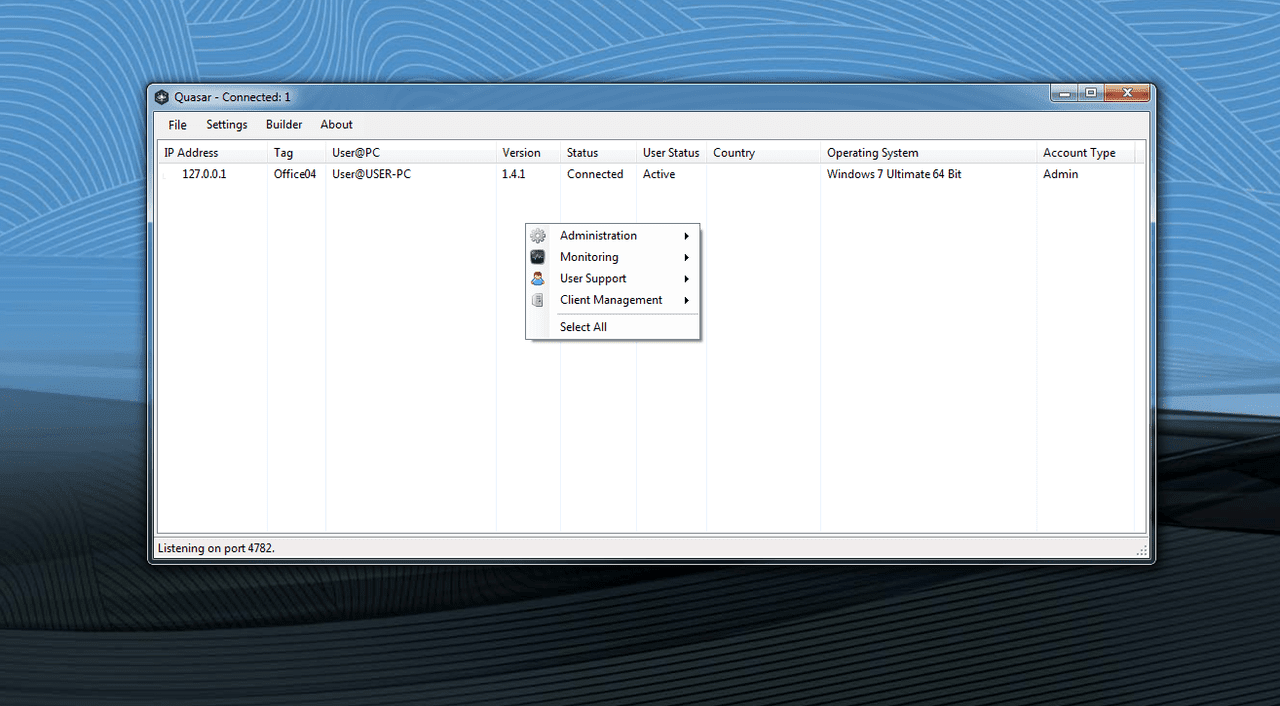
Task: Select the 127.0.0.1 client row
Action: click(x=204, y=174)
